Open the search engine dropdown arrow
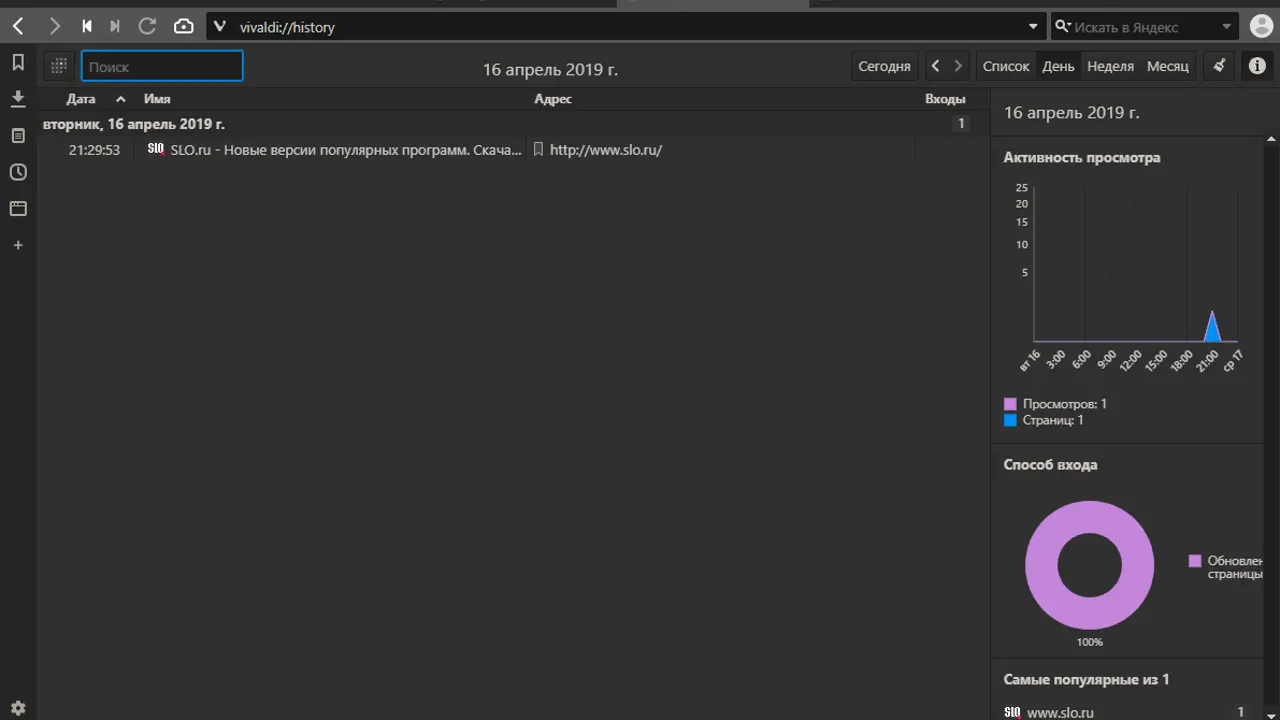Image resolution: width=1280 pixels, height=720 pixels. click(1227, 27)
